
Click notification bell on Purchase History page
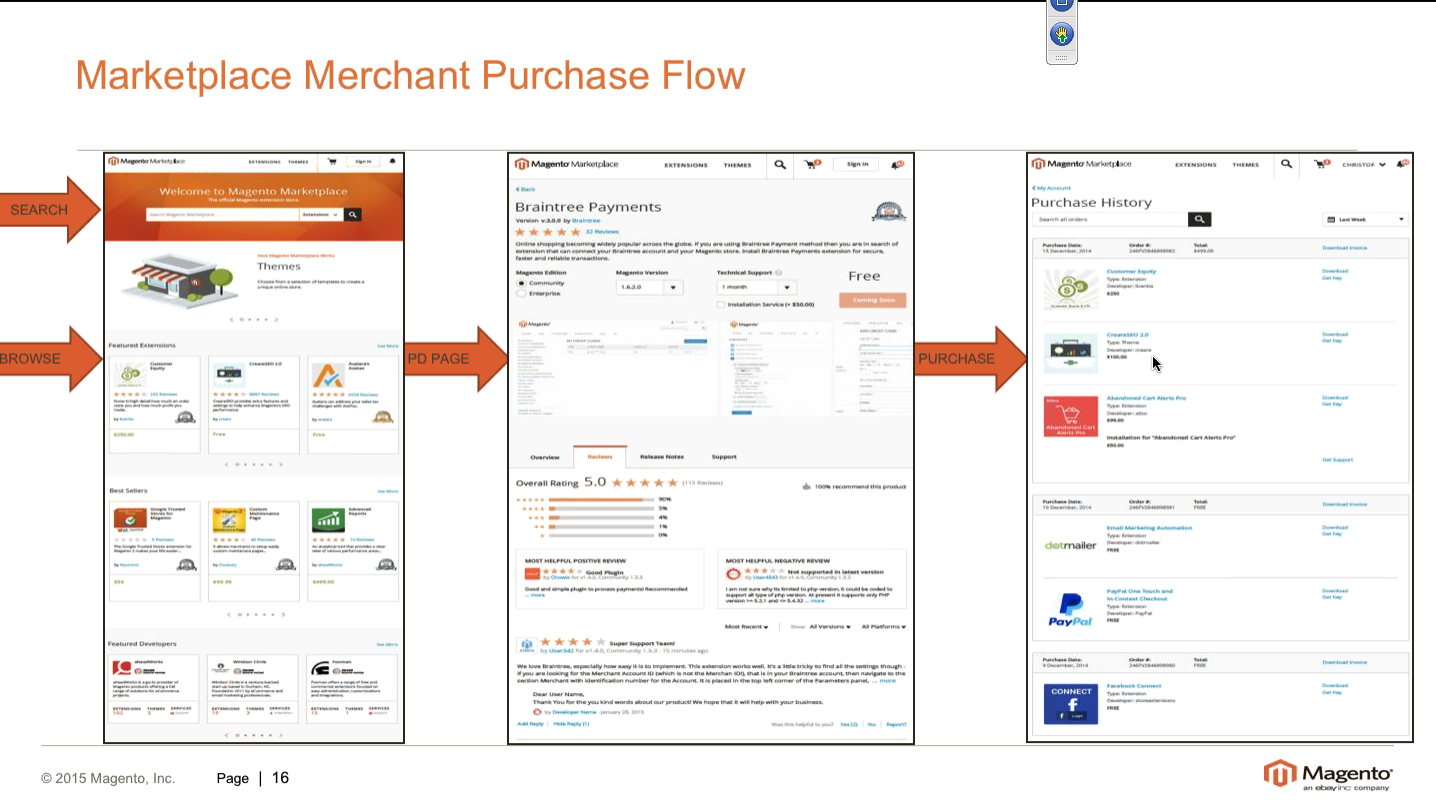pos(1403,164)
